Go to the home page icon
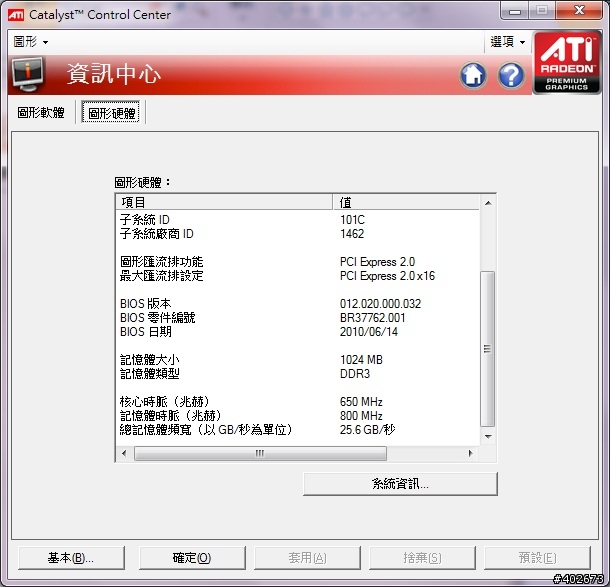 pyautogui.click(x=473, y=75)
